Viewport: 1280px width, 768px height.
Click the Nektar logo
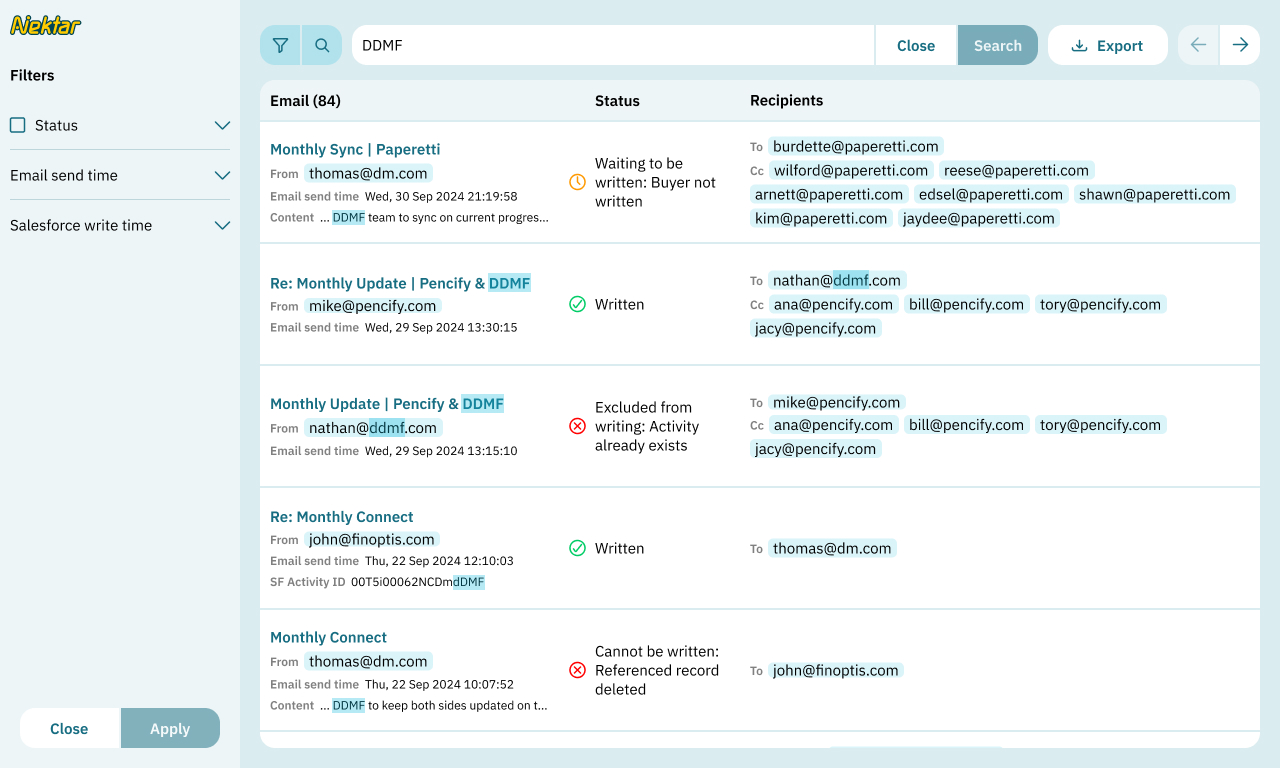coord(46,25)
